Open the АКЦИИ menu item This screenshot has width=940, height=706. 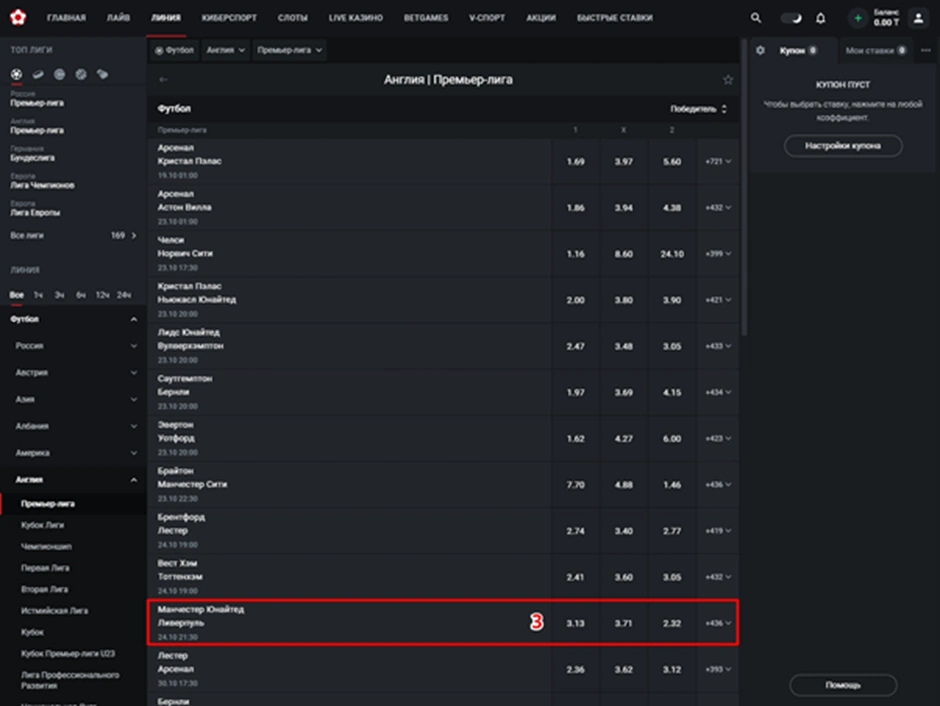(541, 18)
